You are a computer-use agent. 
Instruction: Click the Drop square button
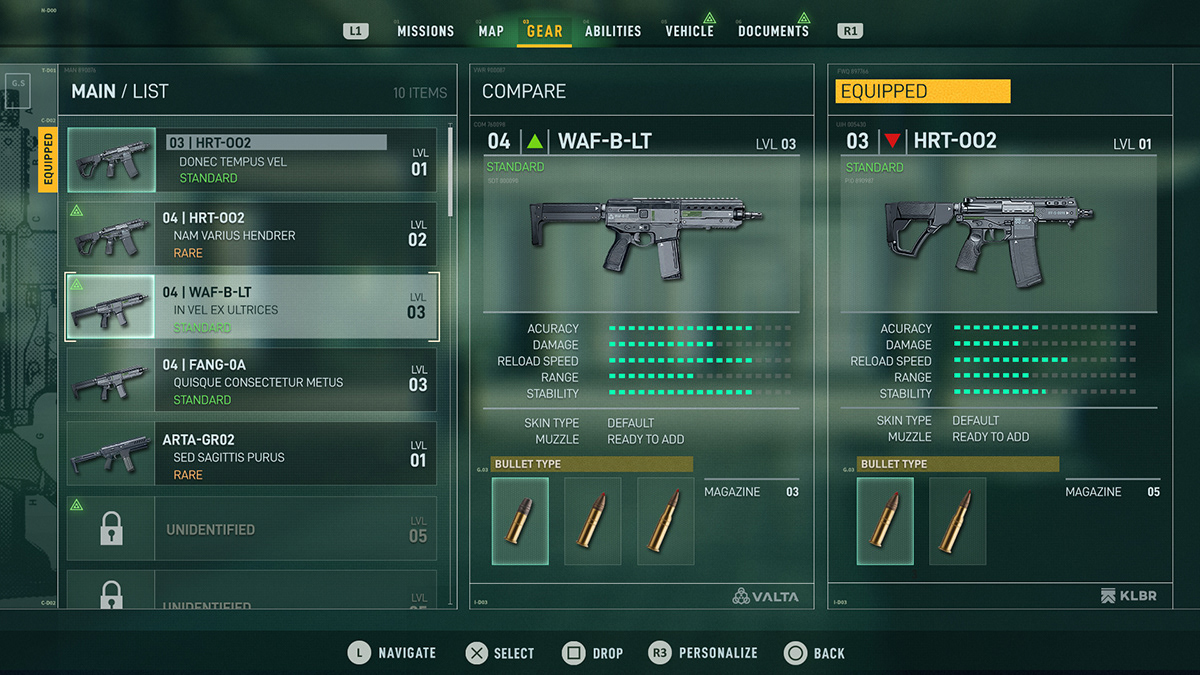coord(593,653)
